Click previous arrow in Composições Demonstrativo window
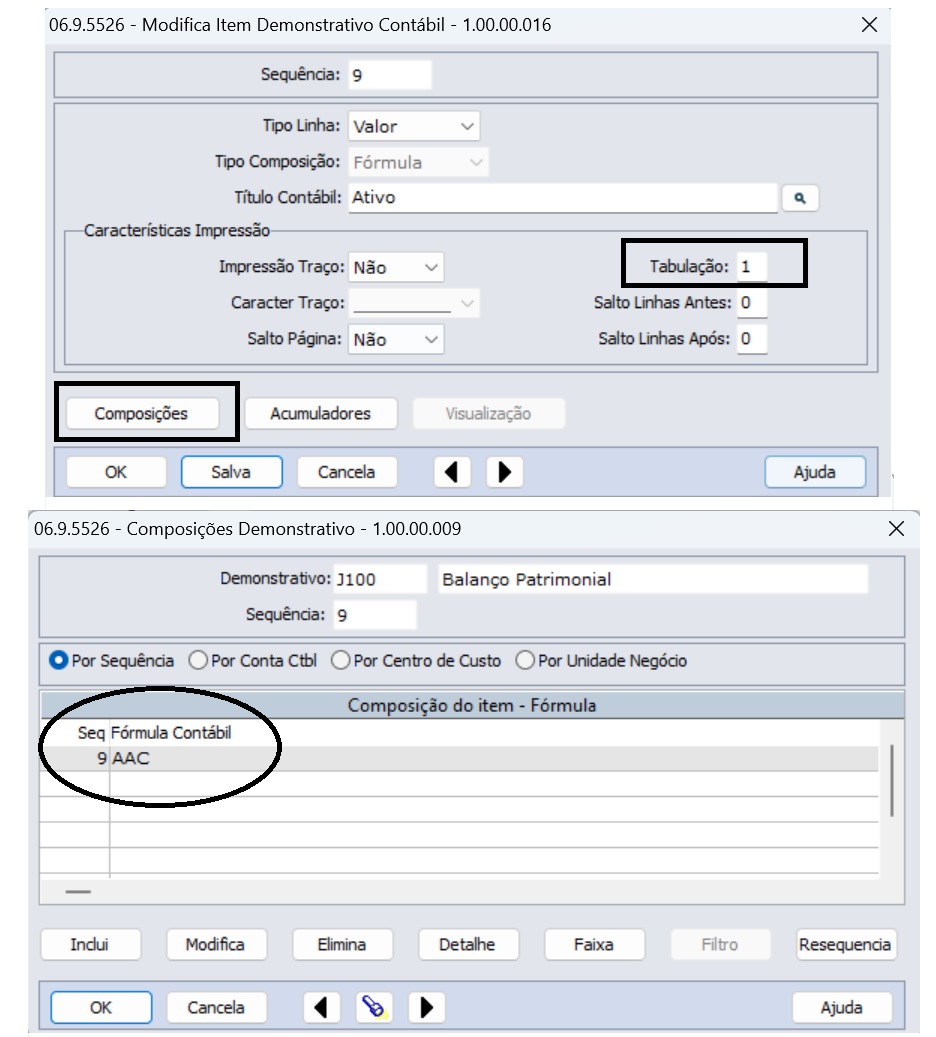The height and width of the screenshot is (1037, 936). click(321, 1007)
